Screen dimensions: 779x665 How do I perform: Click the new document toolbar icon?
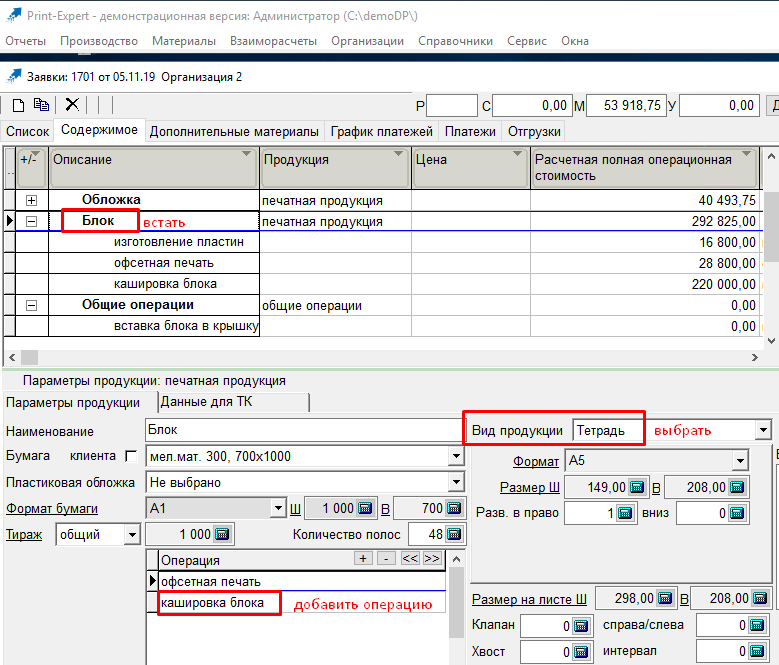[x=18, y=105]
